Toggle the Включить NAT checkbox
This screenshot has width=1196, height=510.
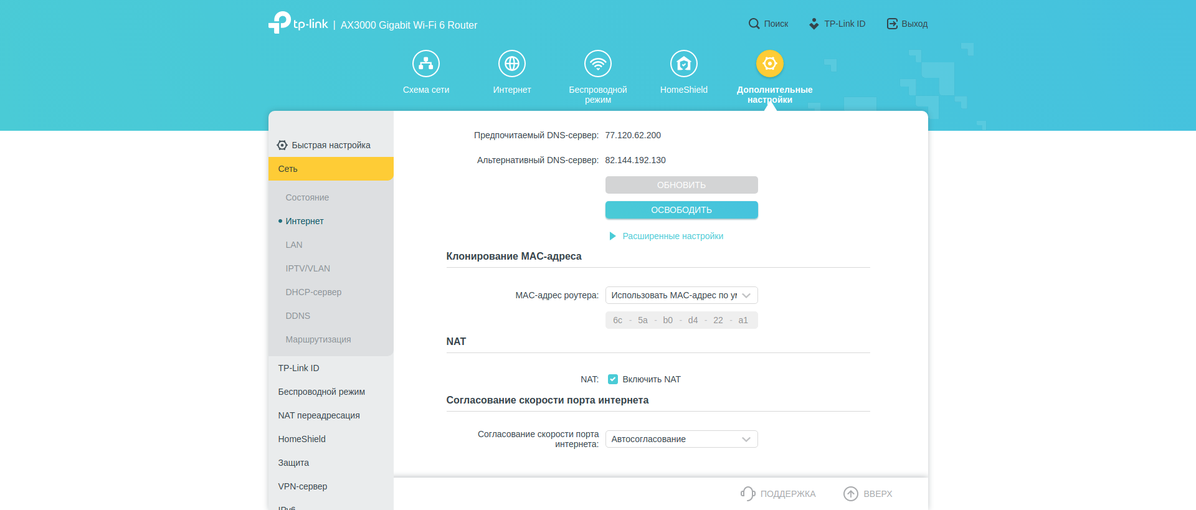tap(612, 379)
